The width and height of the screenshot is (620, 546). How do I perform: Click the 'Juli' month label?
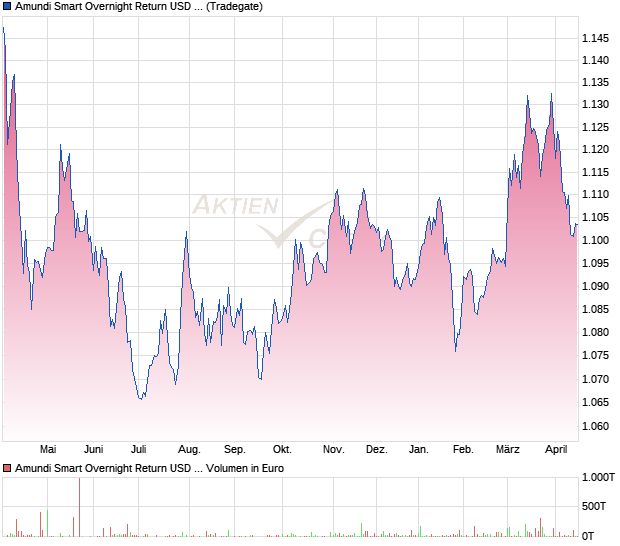pyautogui.click(x=138, y=450)
